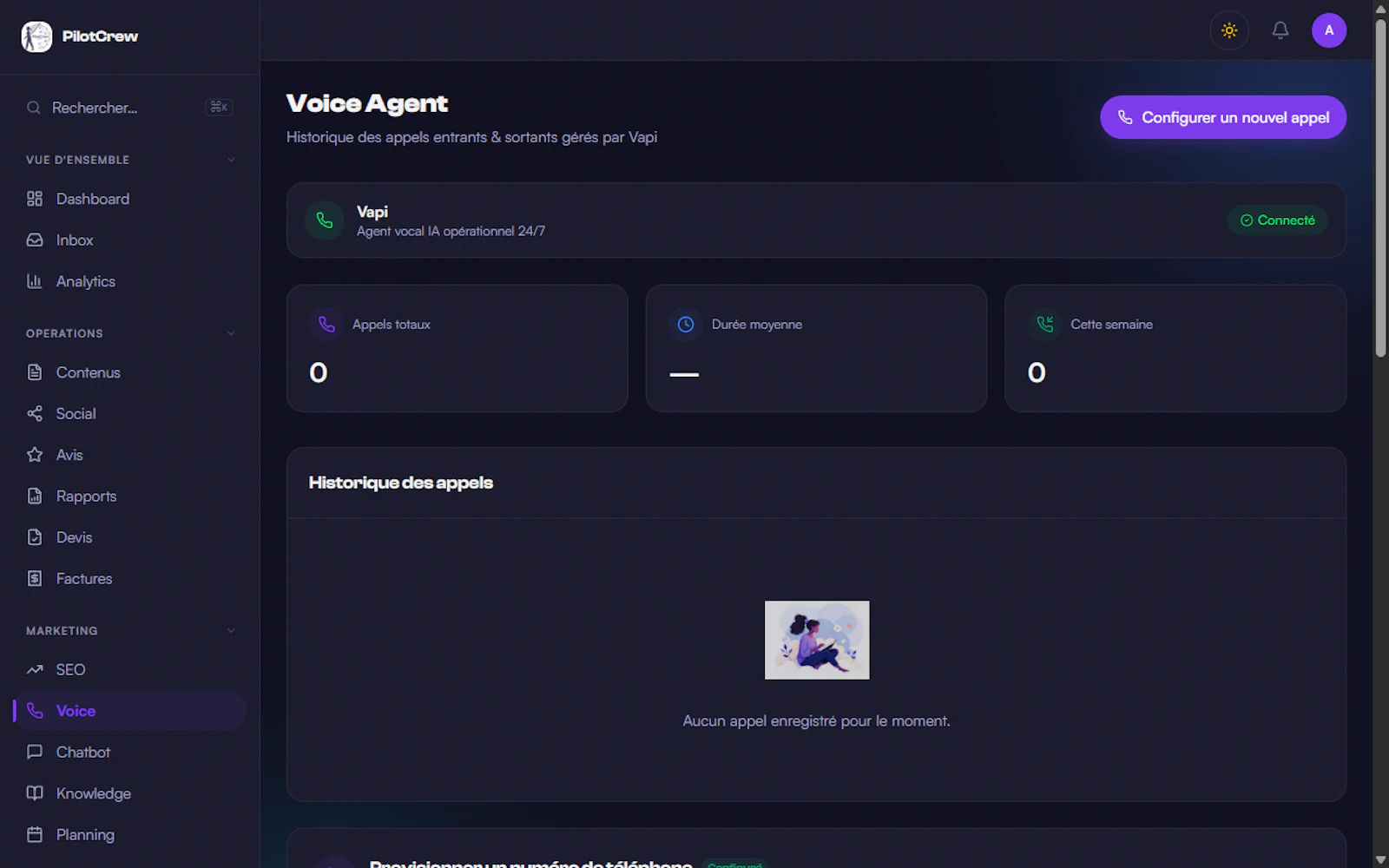The width and height of the screenshot is (1389, 868).
Task: Open Rapports in the sidebar
Action: click(130, 496)
